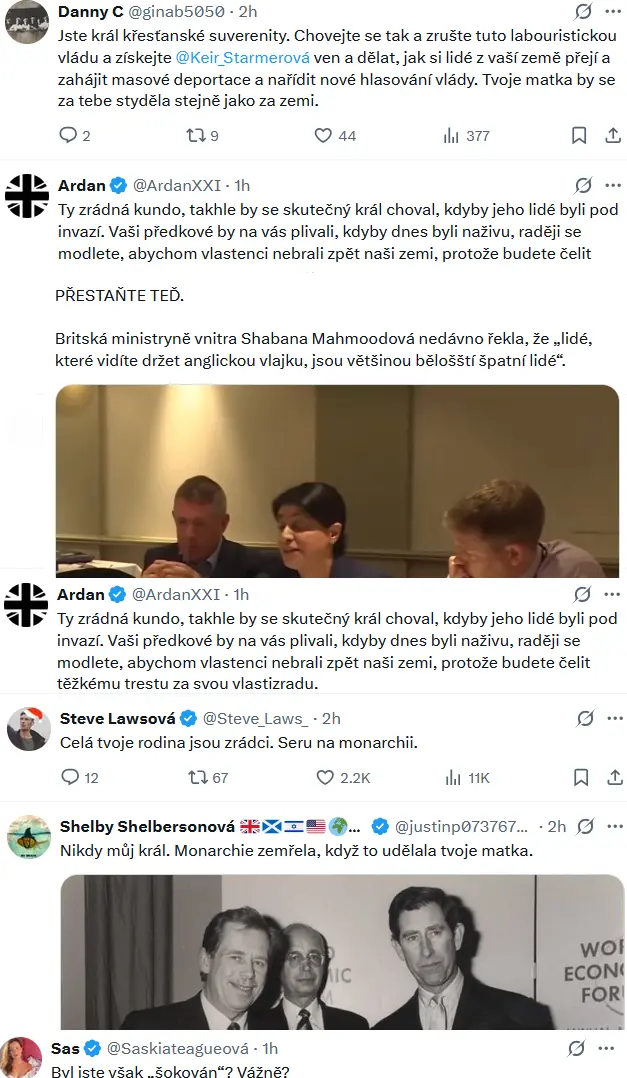Like Danny C's tweet

tap(323, 135)
